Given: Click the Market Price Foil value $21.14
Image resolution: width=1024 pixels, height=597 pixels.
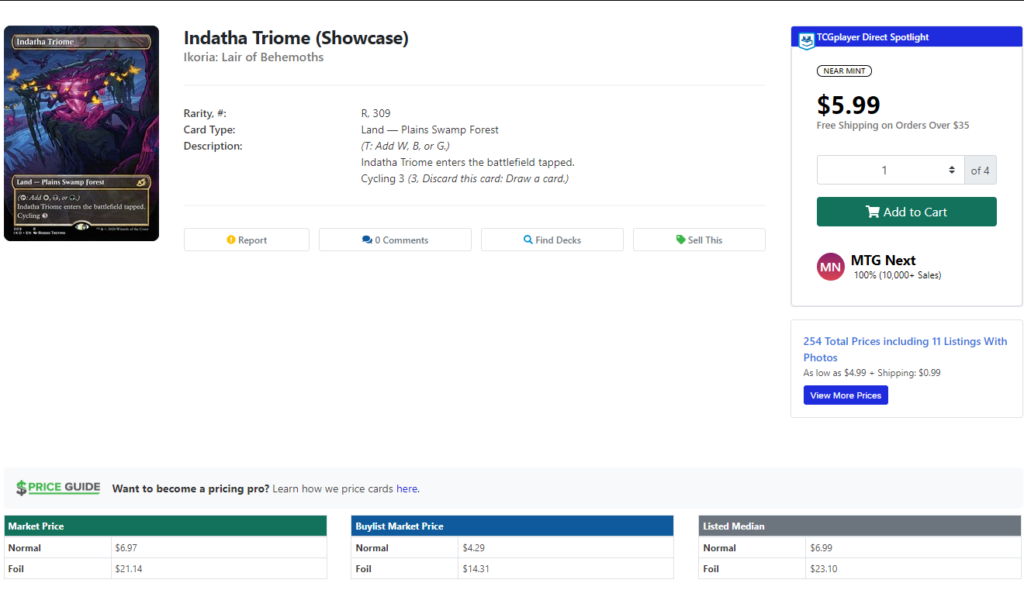Looking at the screenshot, I should click(x=129, y=569).
